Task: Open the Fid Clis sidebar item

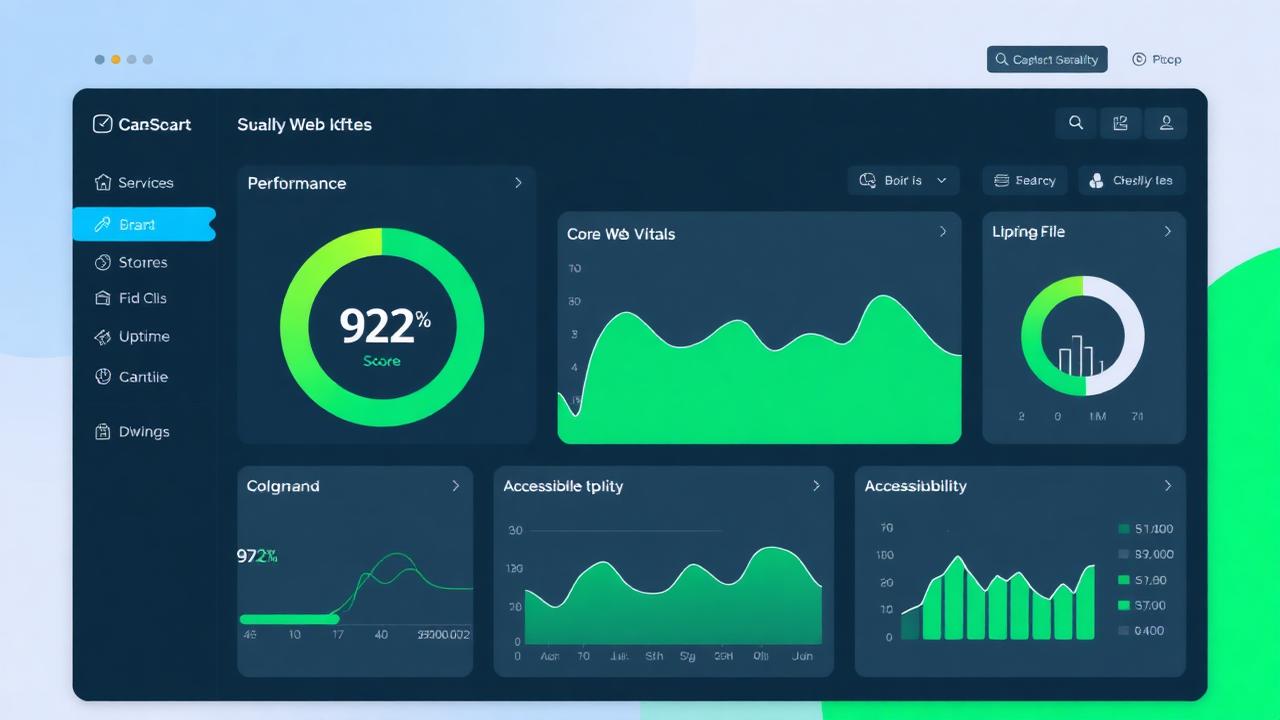Action: (x=131, y=298)
